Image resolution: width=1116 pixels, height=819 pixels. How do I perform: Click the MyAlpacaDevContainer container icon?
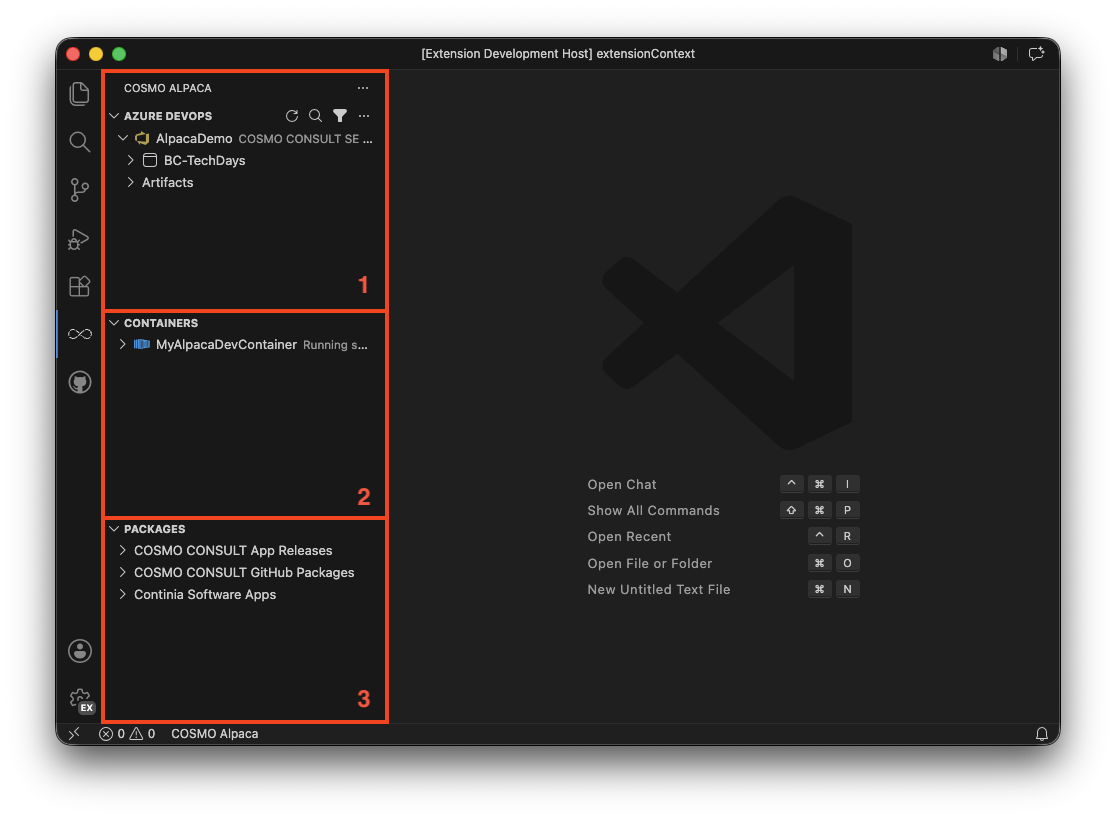(x=142, y=344)
